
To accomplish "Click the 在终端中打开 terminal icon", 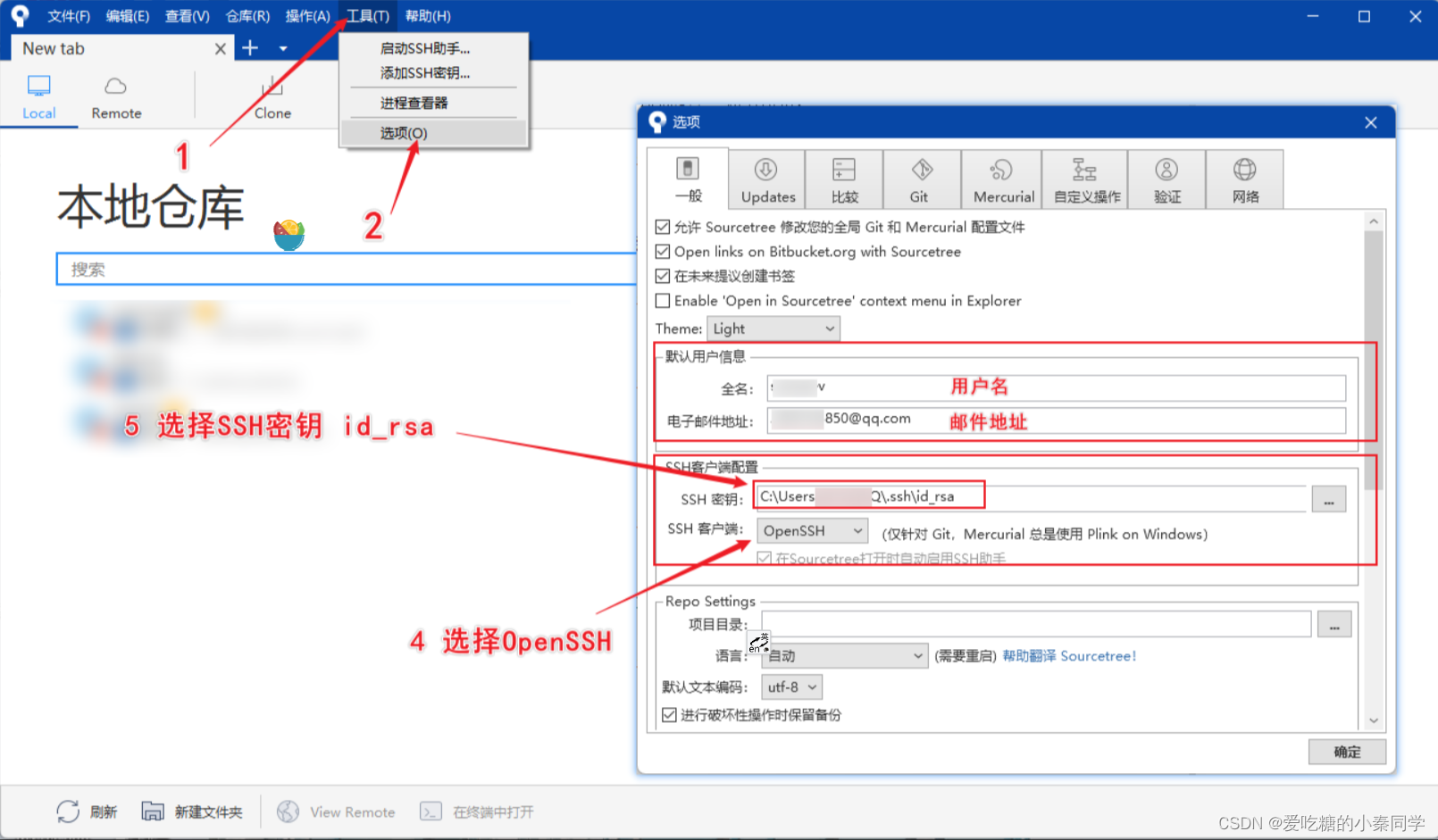I will (x=431, y=811).
